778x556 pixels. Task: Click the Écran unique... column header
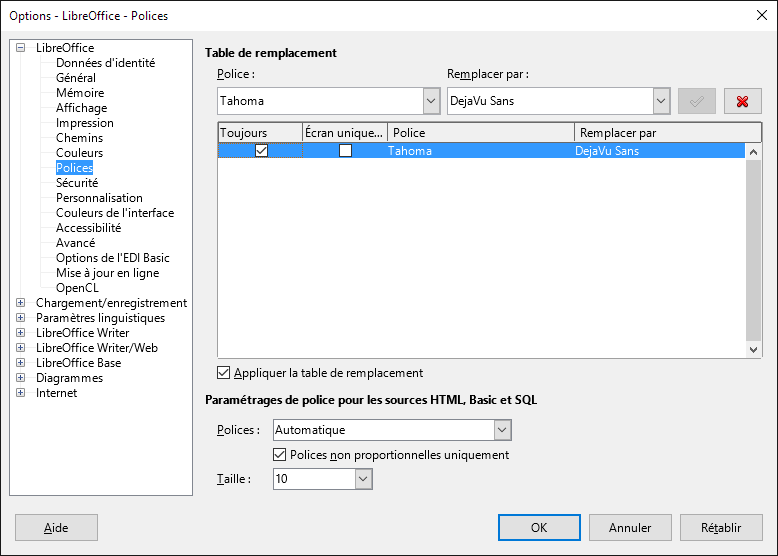pyautogui.click(x=345, y=132)
